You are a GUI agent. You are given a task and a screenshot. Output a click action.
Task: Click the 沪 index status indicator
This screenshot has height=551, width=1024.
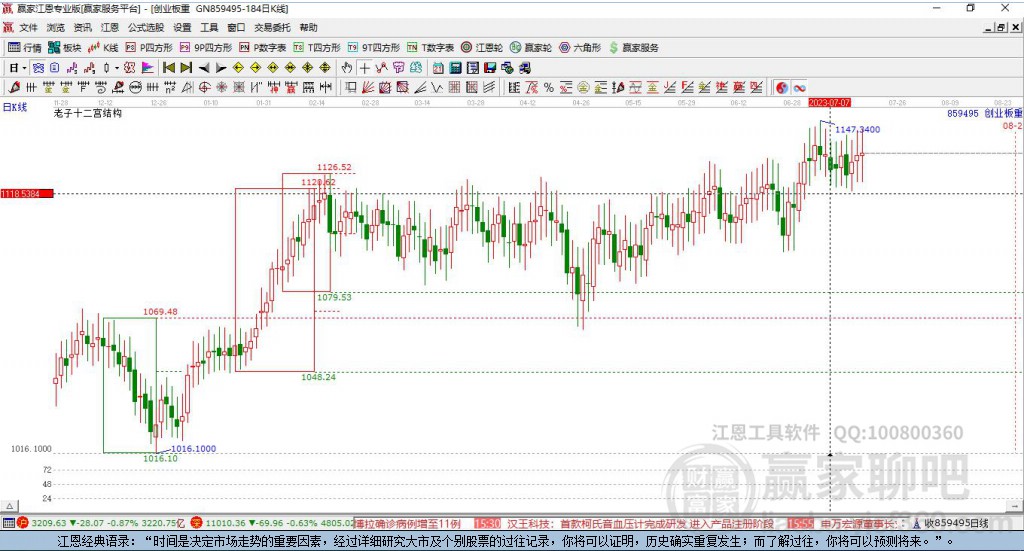23,523
